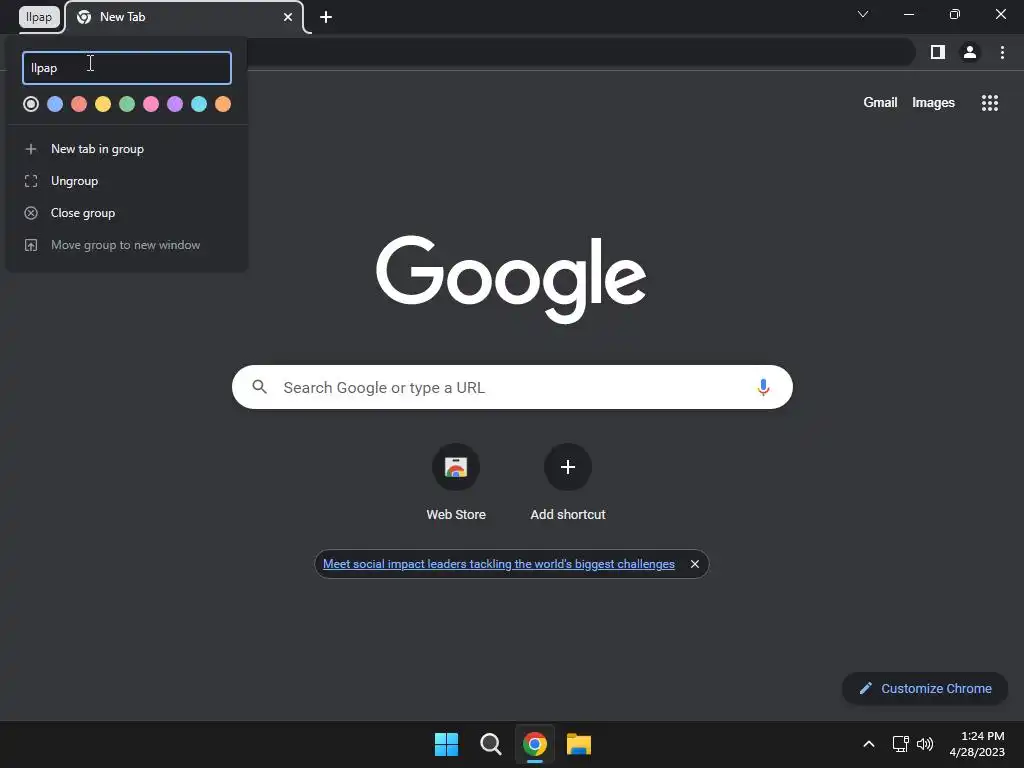Set the orange group color
Image resolution: width=1024 pixels, height=768 pixels.
223,104
